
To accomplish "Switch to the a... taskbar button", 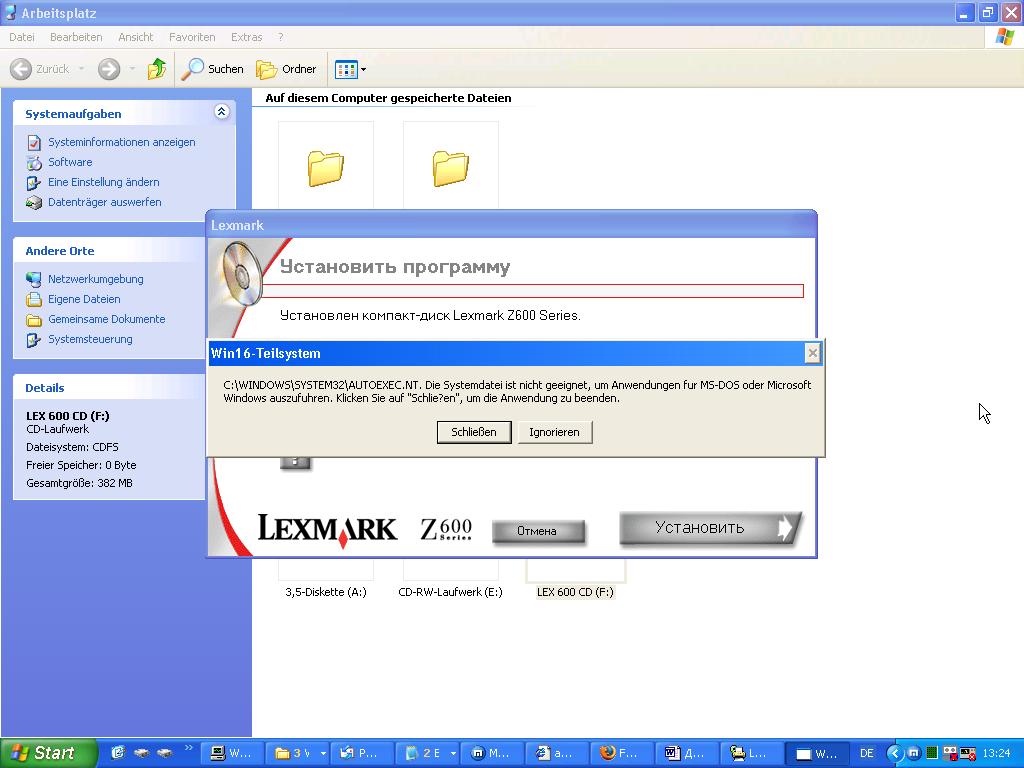I will click(x=555, y=754).
